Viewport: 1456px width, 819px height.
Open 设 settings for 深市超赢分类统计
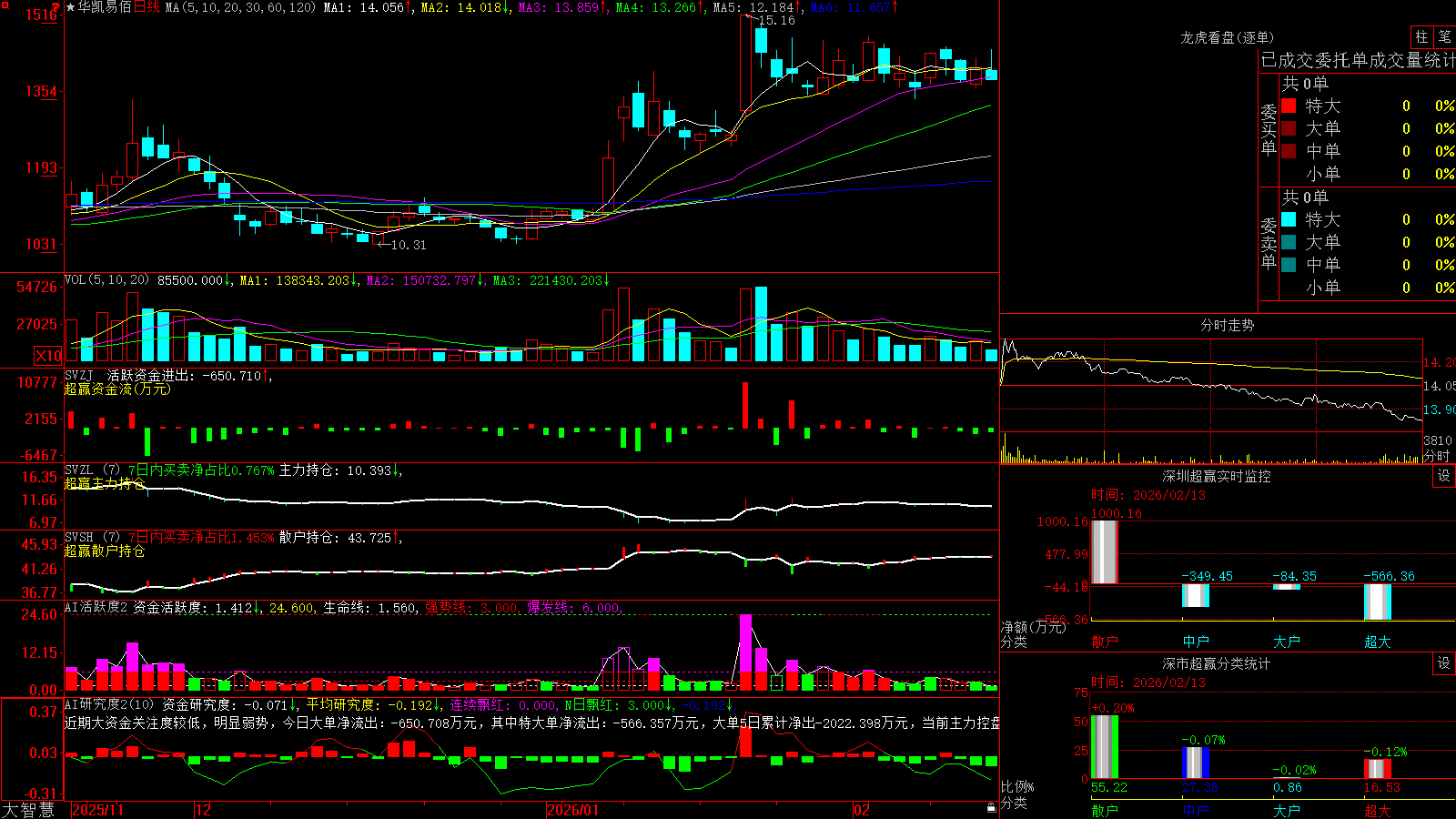click(1444, 663)
